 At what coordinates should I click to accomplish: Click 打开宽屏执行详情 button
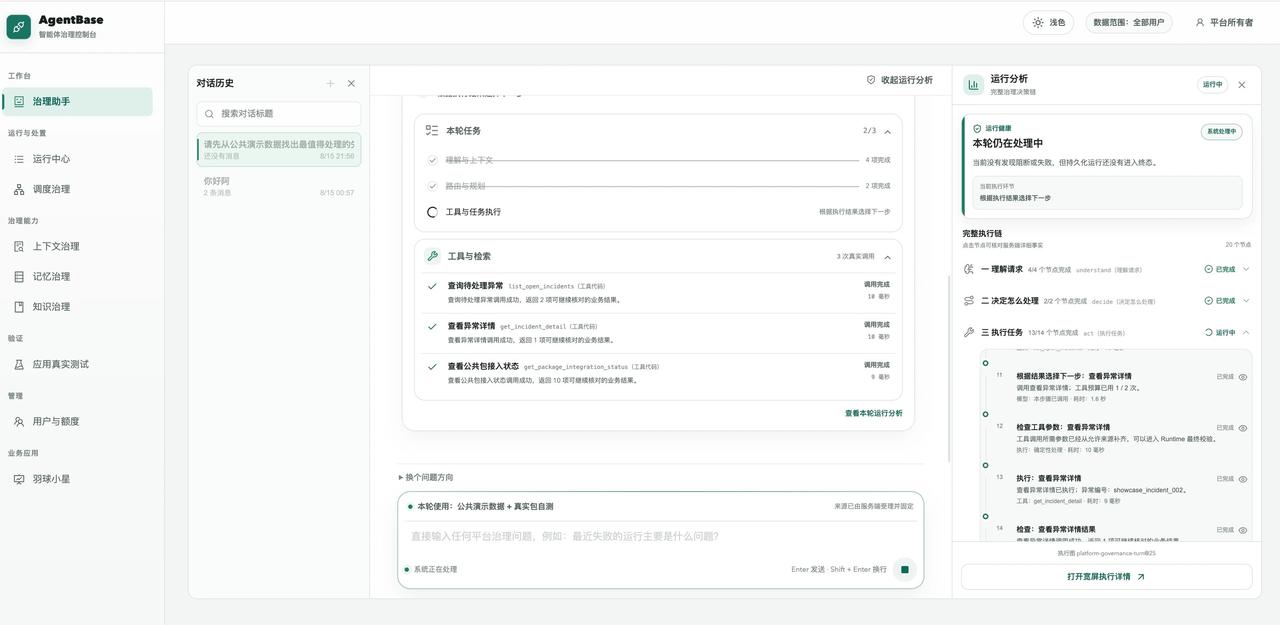point(1106,577)
